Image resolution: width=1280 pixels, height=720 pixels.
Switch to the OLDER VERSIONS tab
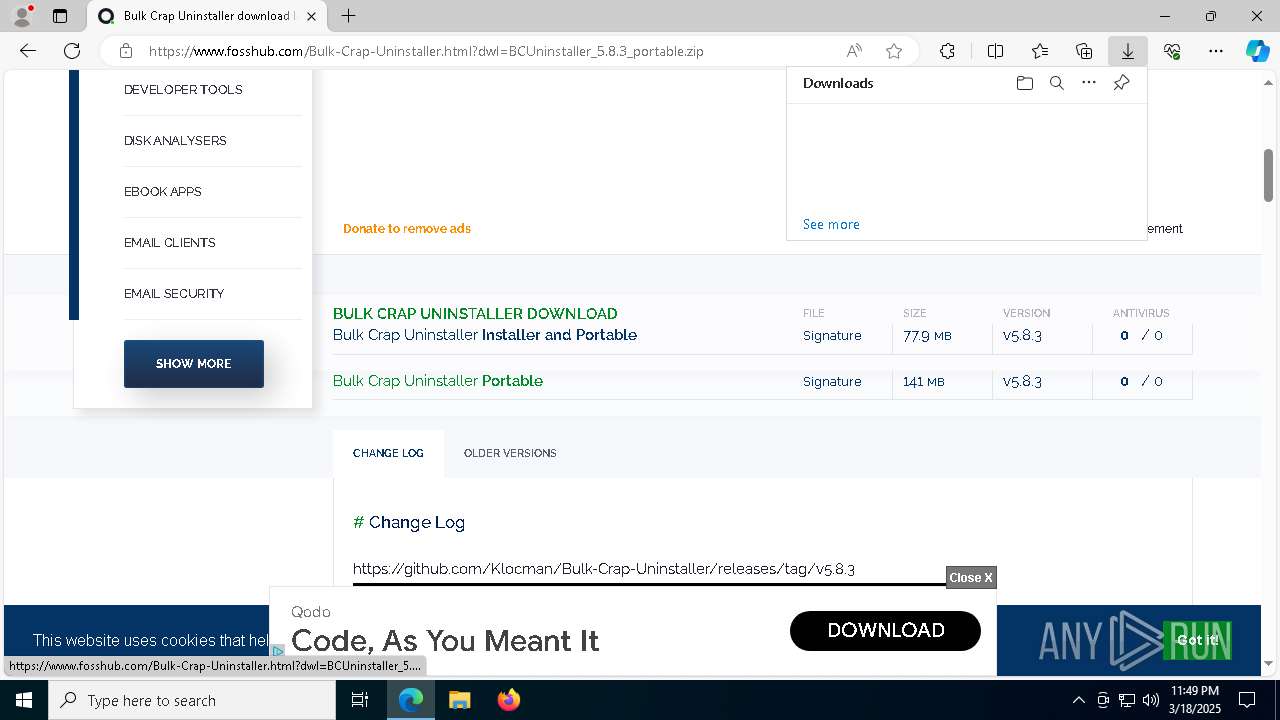click(x=510, y=453)
